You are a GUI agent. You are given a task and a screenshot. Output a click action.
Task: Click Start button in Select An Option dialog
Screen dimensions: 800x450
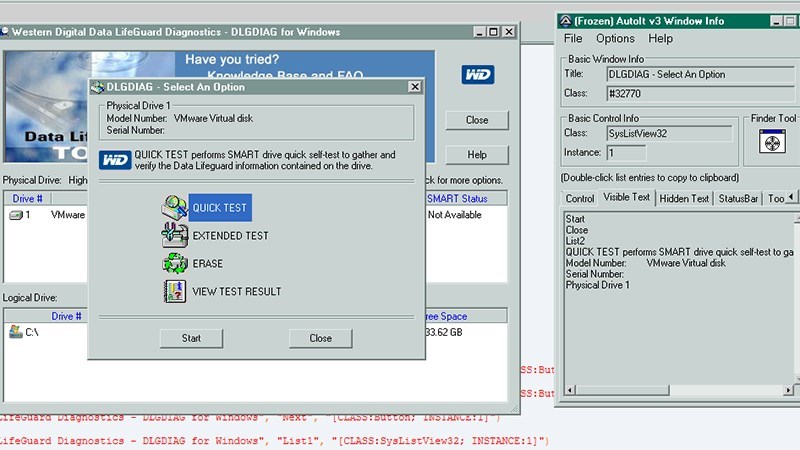(x=191, y=338)
